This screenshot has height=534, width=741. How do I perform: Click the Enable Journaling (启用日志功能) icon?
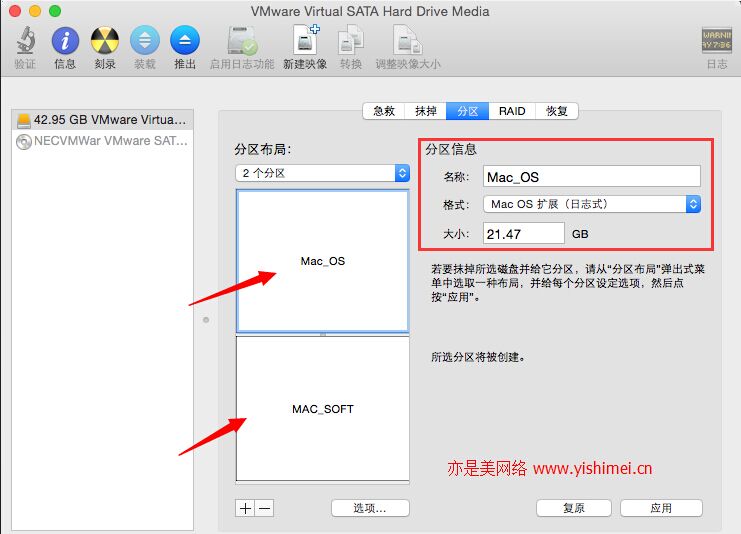click(x=242, y=41)
